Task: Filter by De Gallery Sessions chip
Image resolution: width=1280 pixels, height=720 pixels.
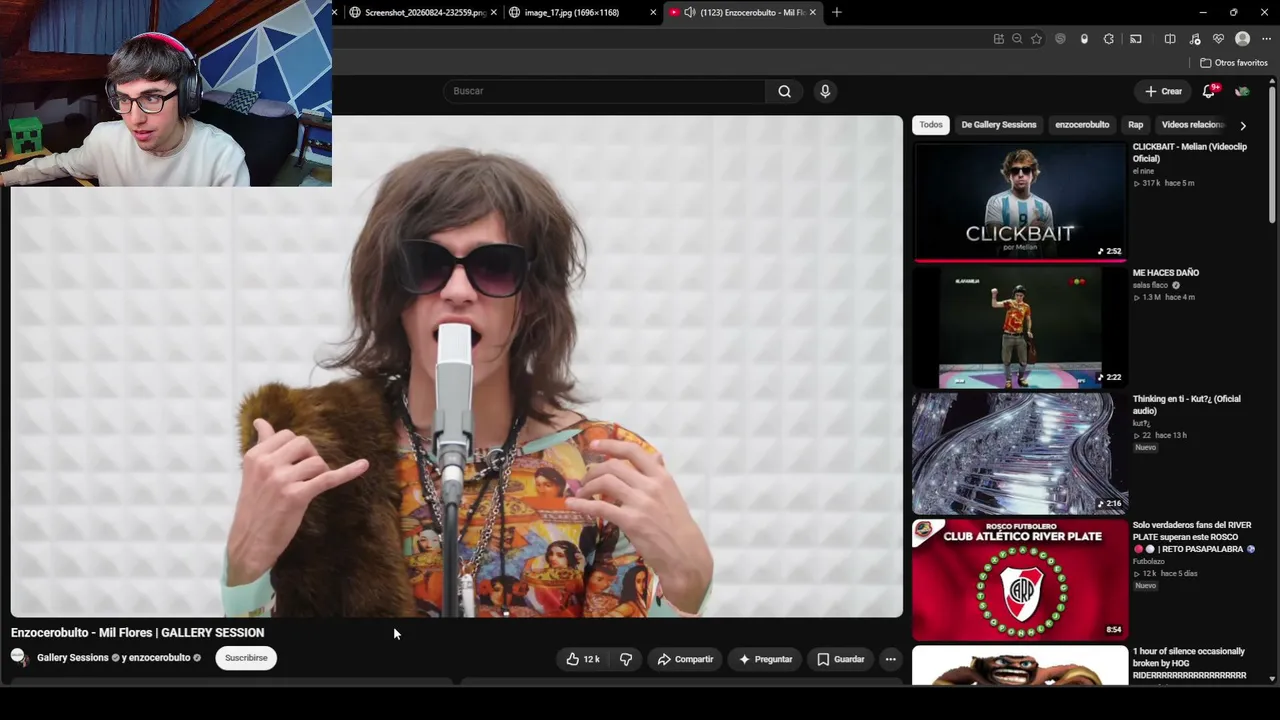Action: [998, 125]
